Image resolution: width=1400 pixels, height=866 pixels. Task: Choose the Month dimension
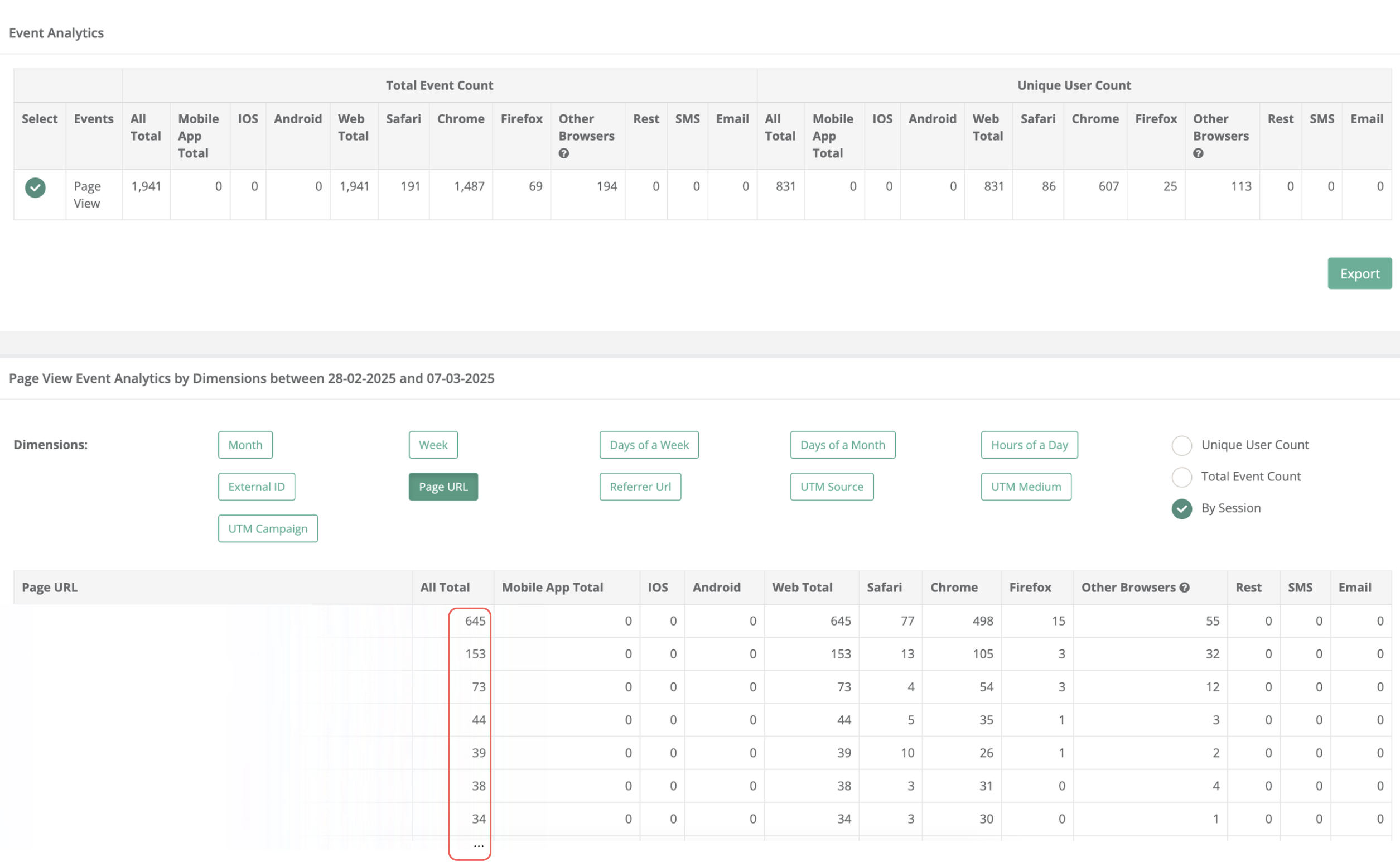point(245,445)
